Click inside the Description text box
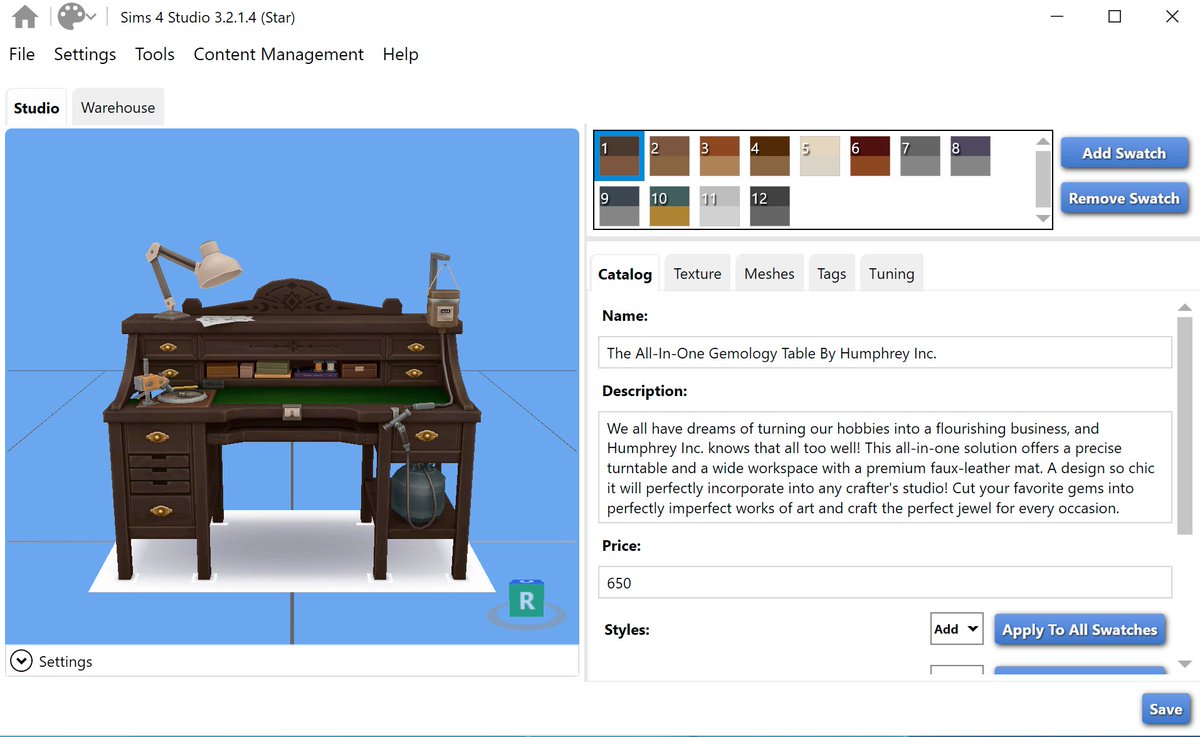This screenshot has height=737, width=1200. click(x=885, y=467)
